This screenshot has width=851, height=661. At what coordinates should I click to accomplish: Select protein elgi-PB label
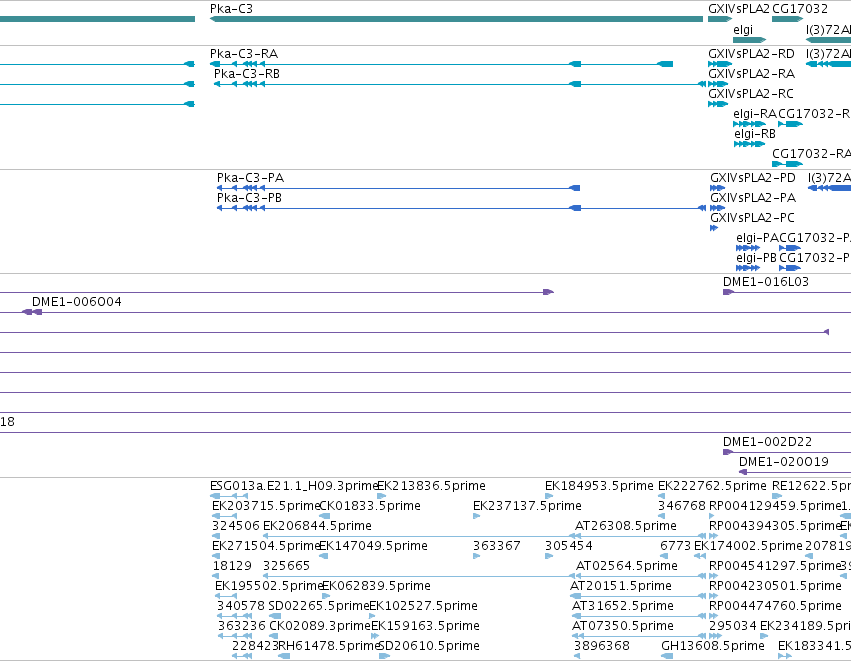756,258
